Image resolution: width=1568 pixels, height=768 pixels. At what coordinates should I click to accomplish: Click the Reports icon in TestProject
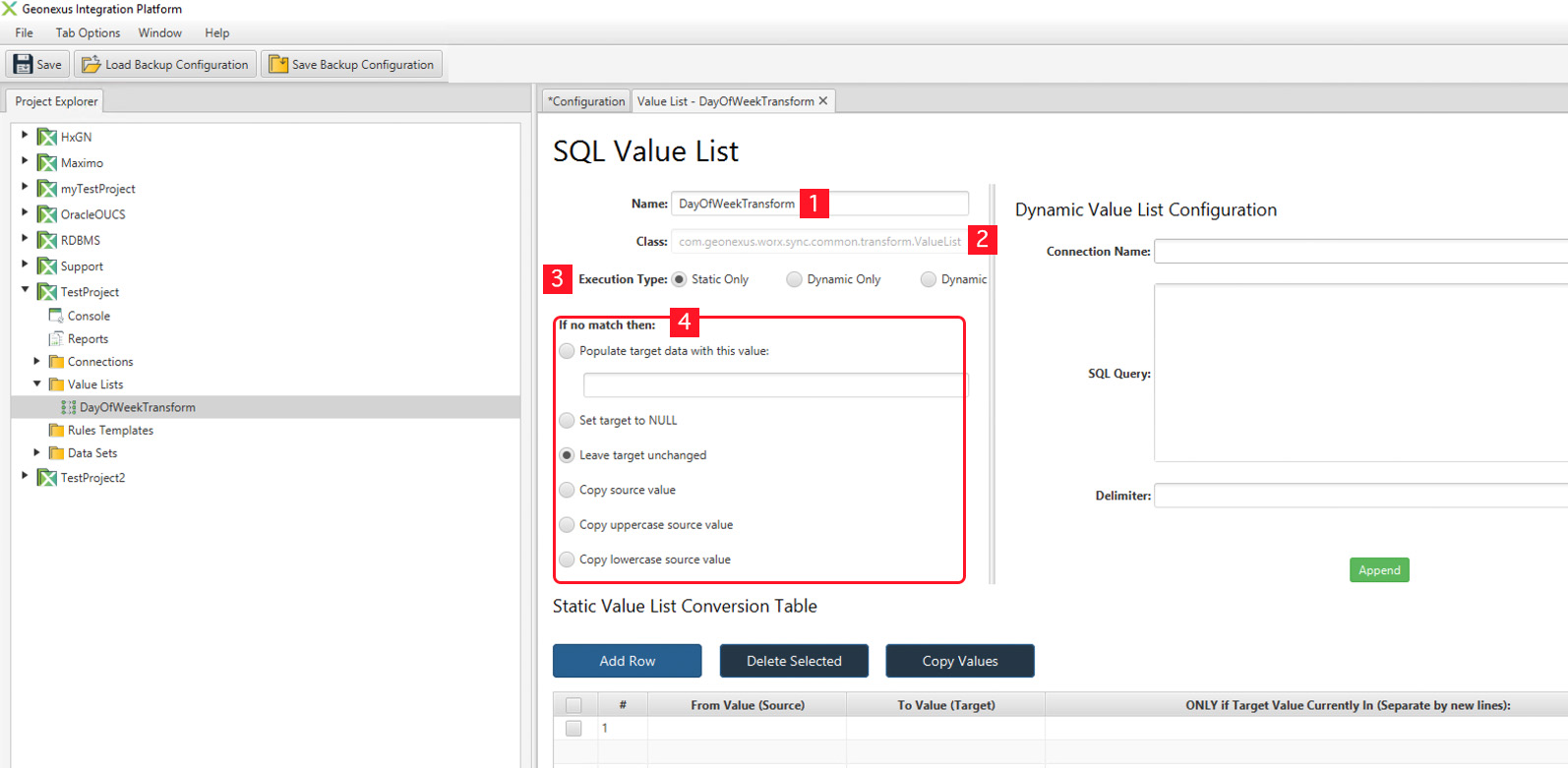tap(56, 338)
